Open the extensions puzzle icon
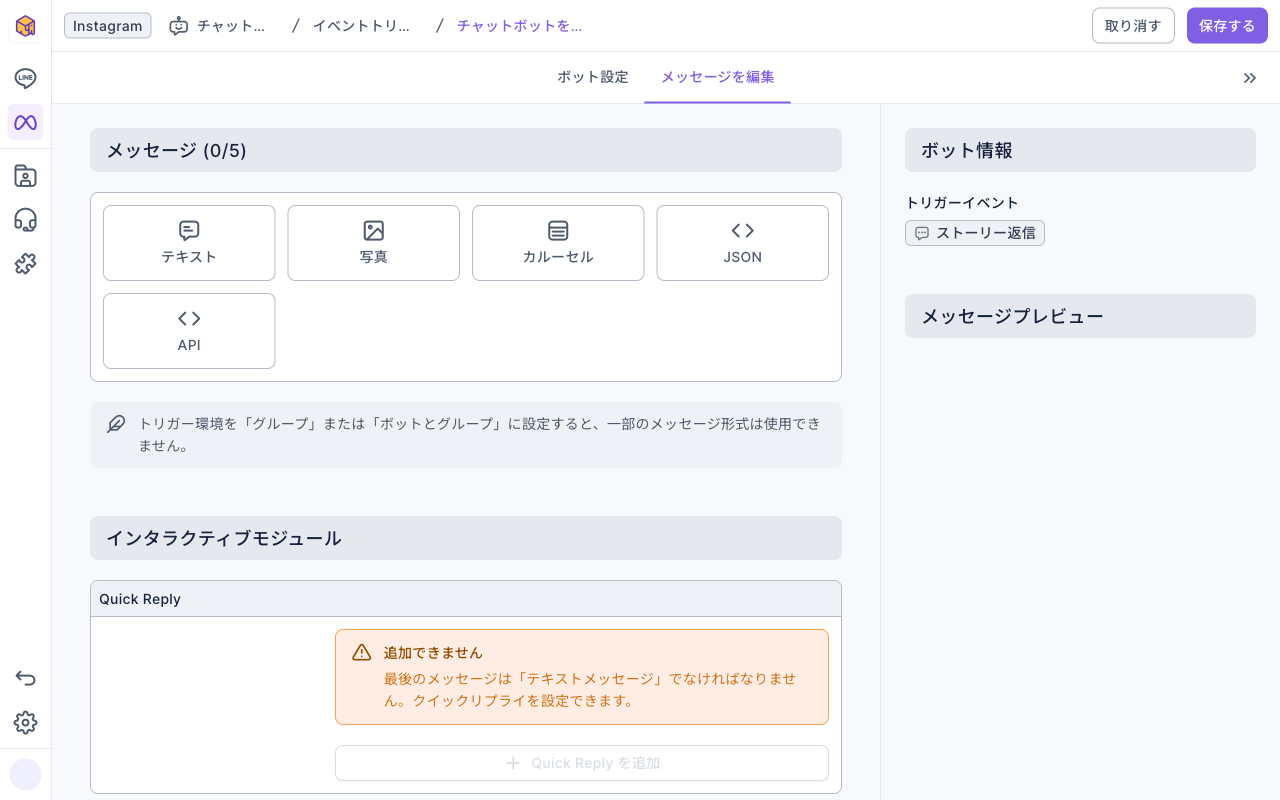Image resolution: width=1280 pixels, height=800 pixels. coord(25,264)
